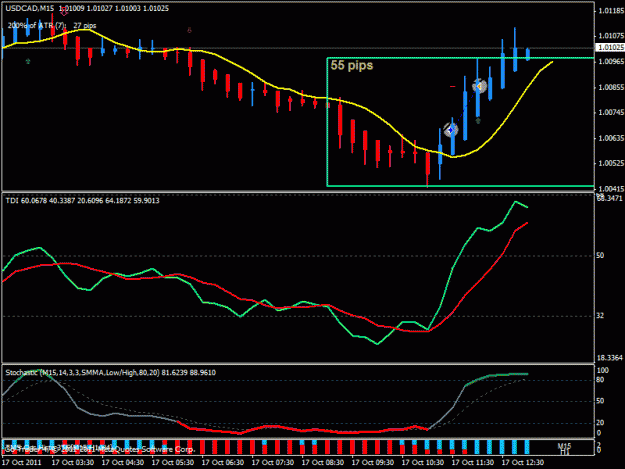This screenshot has height=469, width=625.
Task: Select the '55 pips' box label
Action: click(x=352, y=65)
